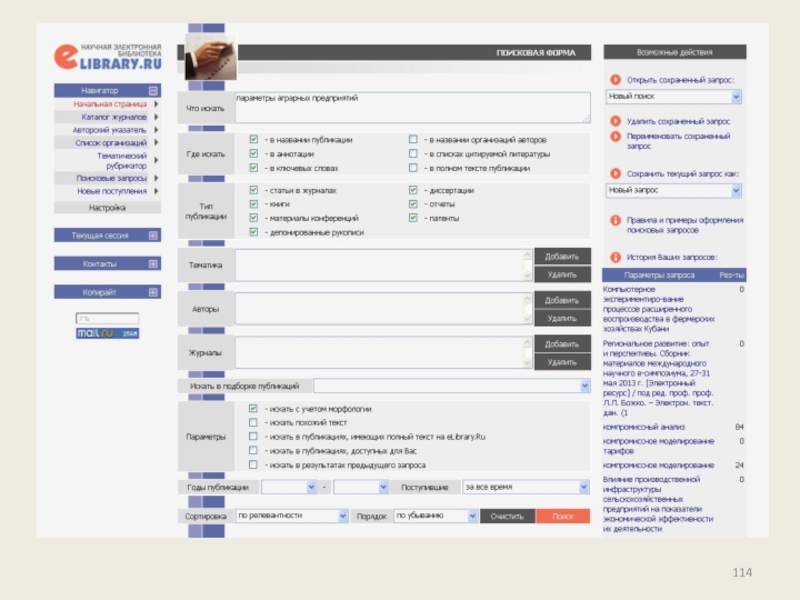
Task: Click the mail.ru rating badge
Action: click(x=107, y=333)
